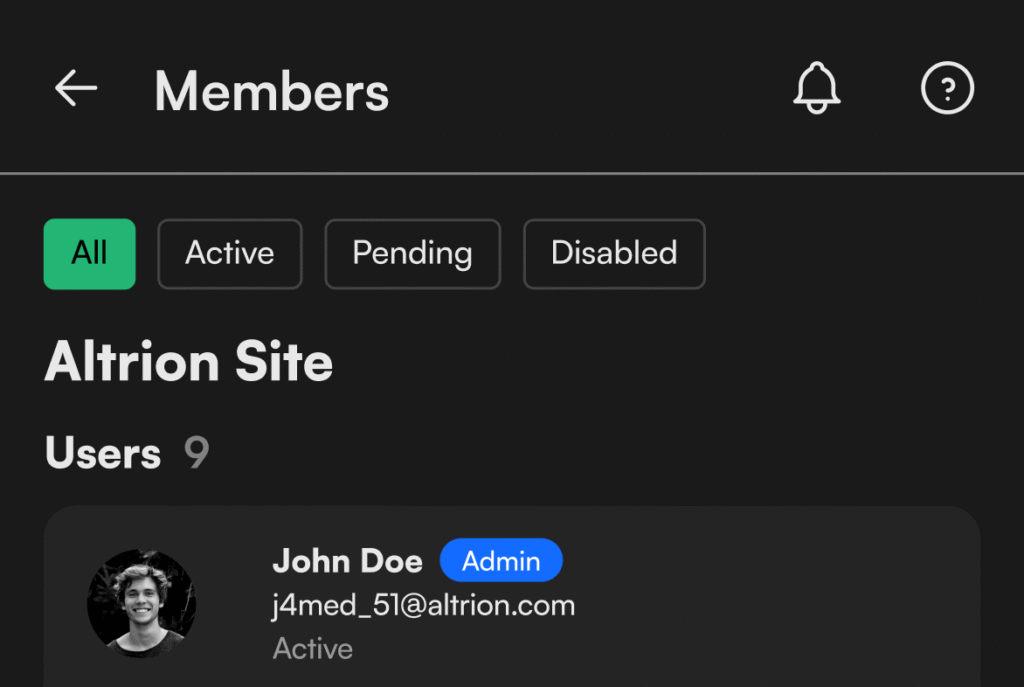Click John Doe's profile photo
The height and width of the screenshot is (687, 1024).
pyautogui.click(x=141, y=603)
